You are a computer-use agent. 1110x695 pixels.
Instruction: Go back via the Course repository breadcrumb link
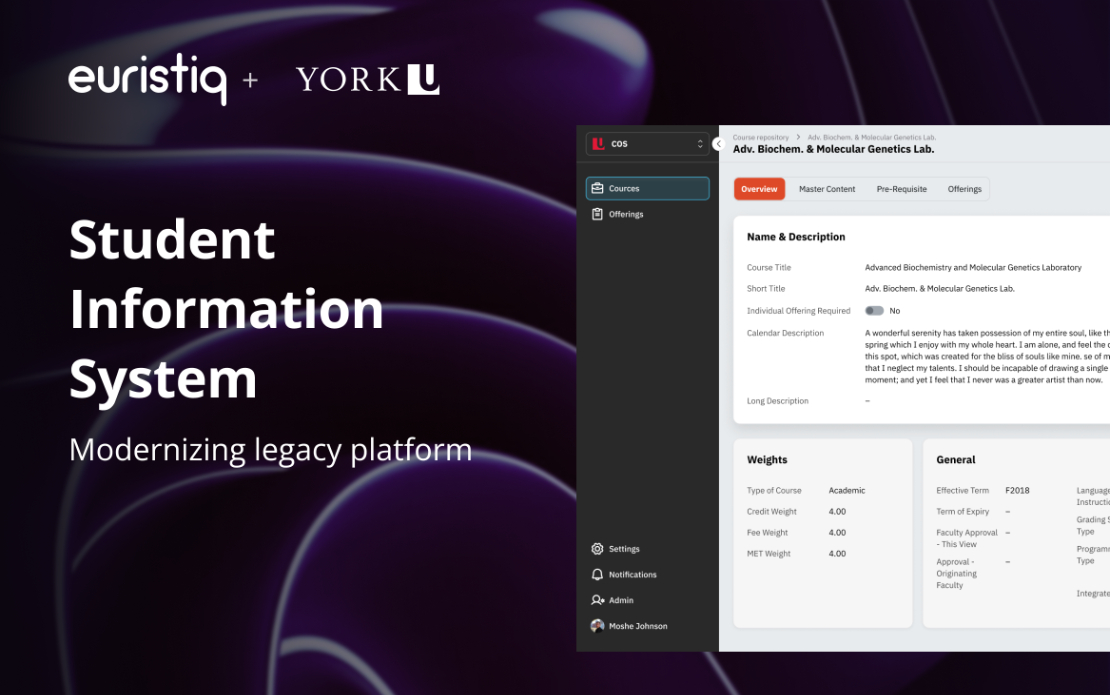[760, 137]
